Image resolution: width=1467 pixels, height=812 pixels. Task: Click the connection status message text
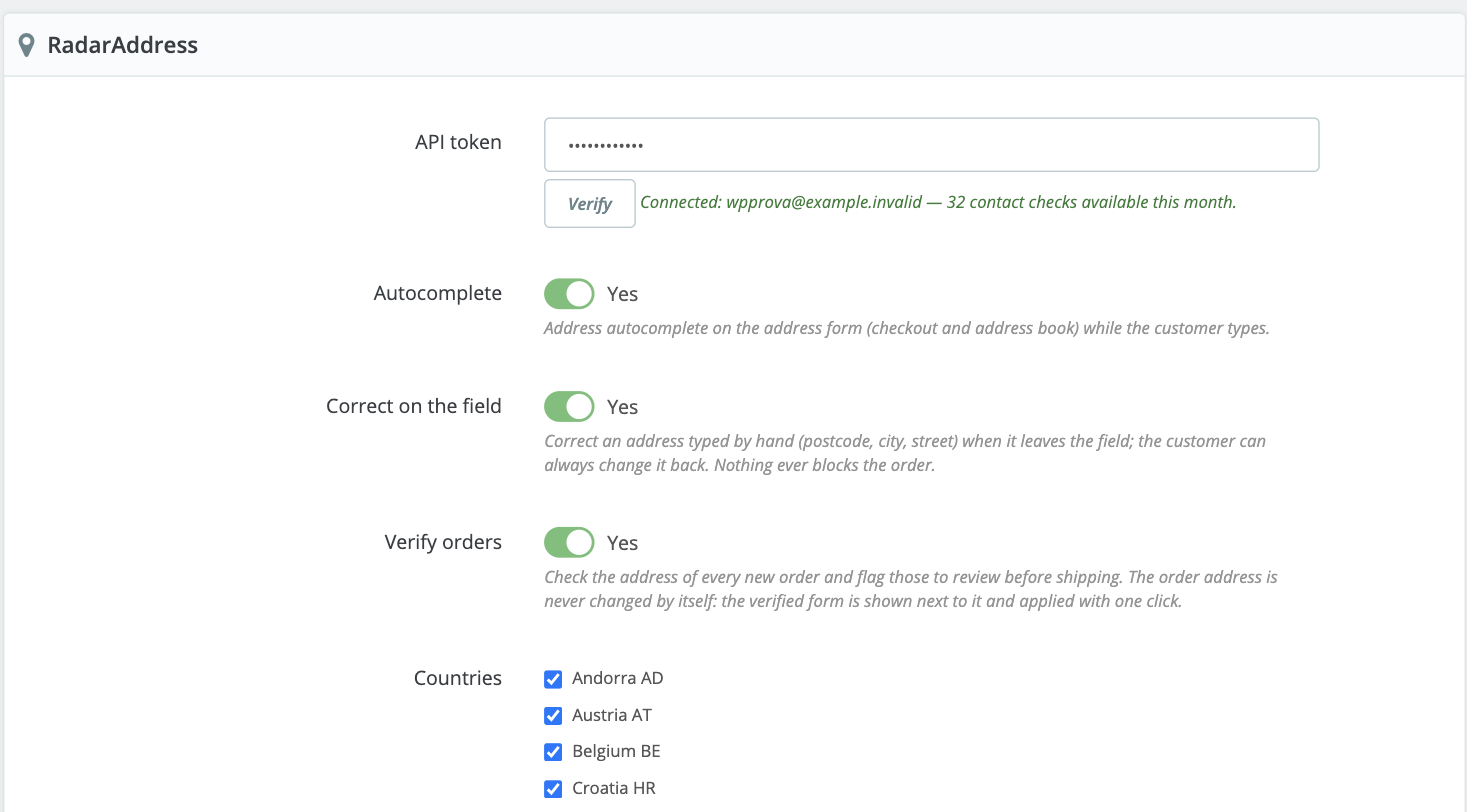[938, 202]
